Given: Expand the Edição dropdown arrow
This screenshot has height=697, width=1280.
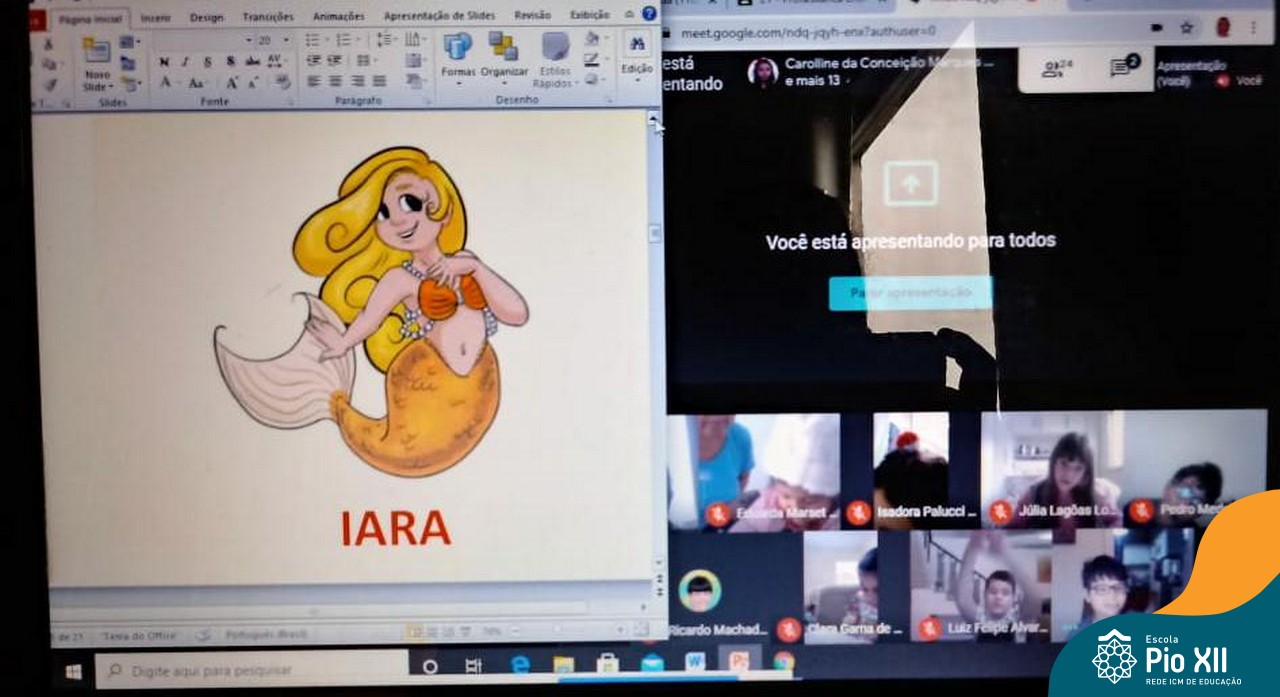Looking at the screenshot, I should point(637,79).
